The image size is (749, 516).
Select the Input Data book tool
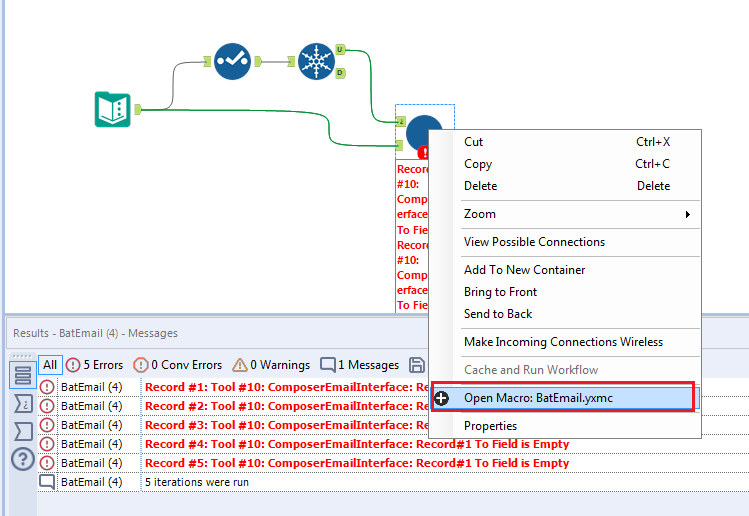[113, 109]
